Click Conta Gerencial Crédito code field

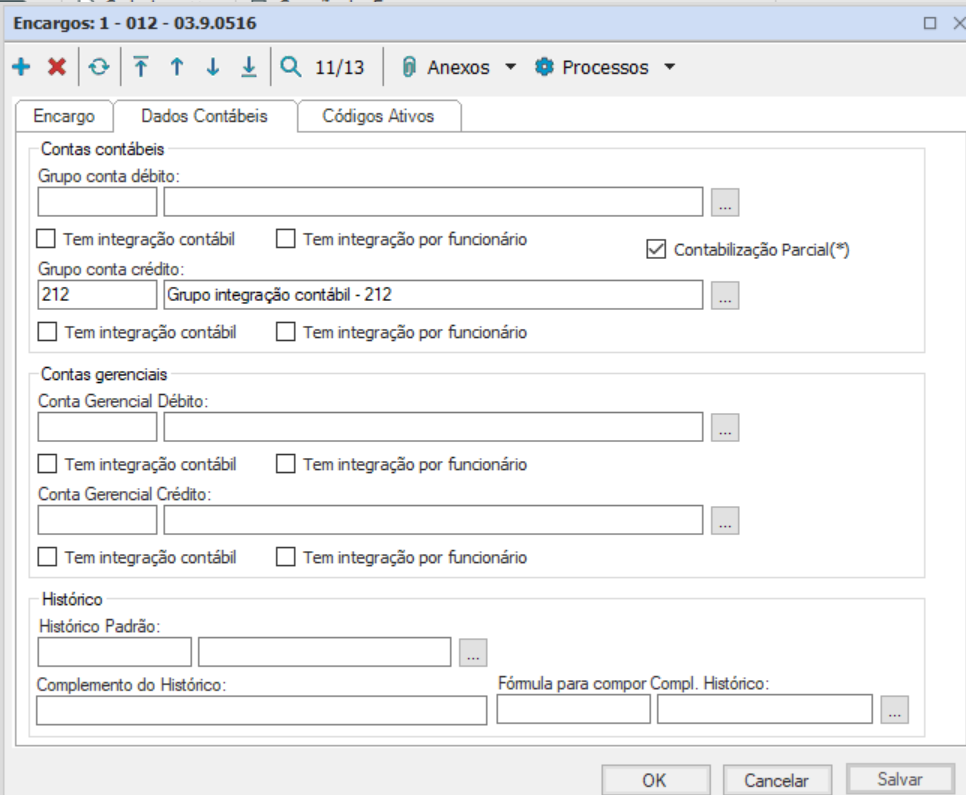(97, 520)
